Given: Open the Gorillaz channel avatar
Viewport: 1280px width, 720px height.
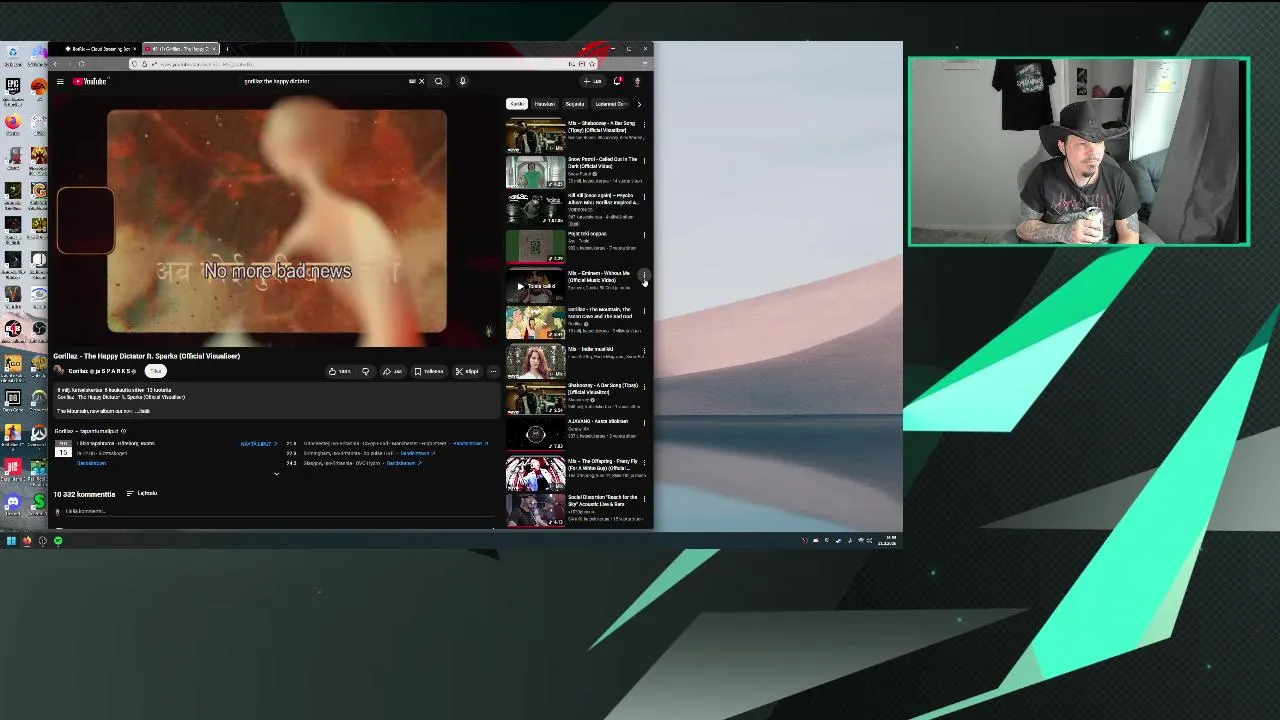Looking at the screenshot, I should [60, 371].
